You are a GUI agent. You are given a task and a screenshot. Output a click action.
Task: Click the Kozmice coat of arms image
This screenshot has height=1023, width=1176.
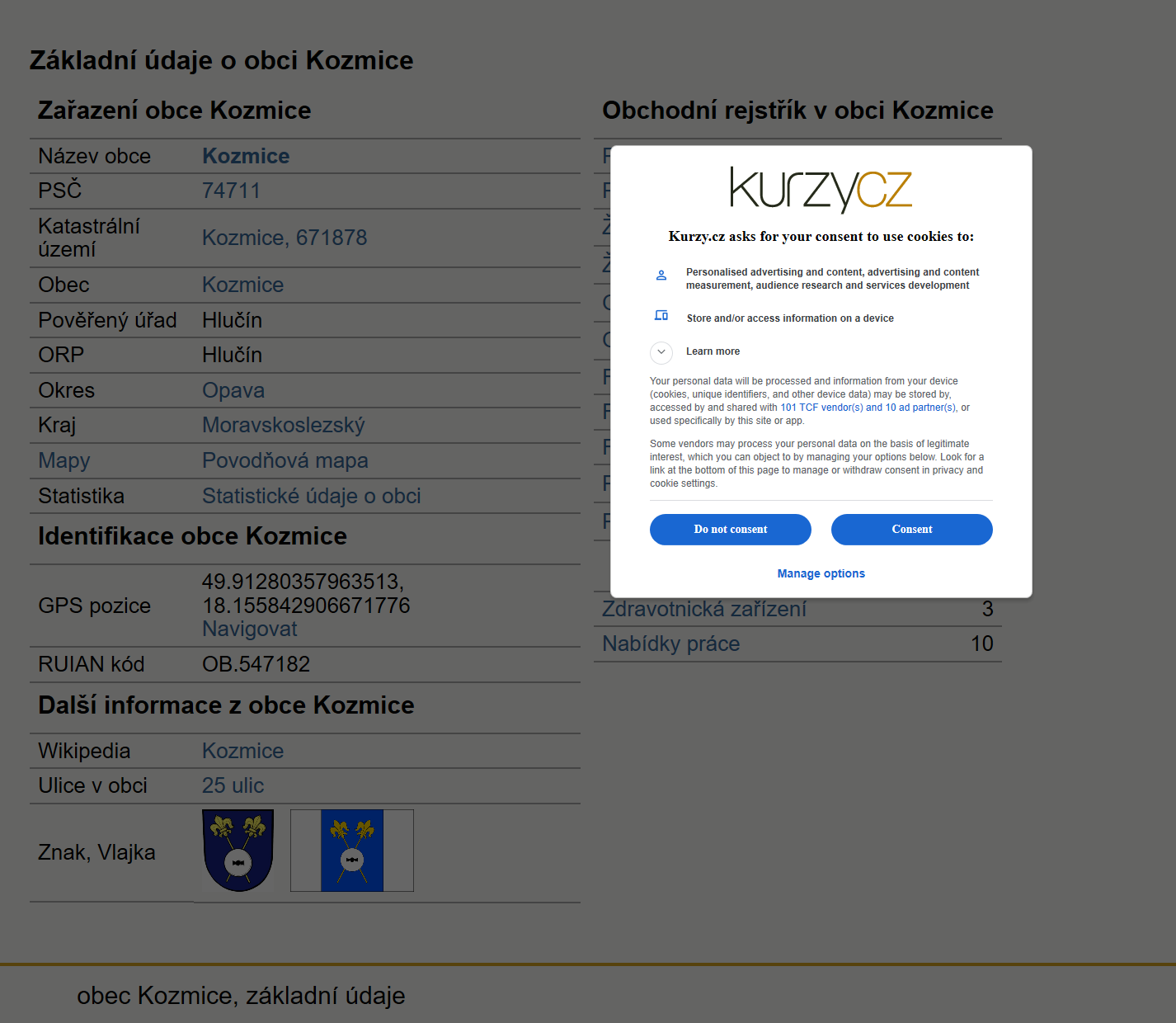click(x=238, y=851)
